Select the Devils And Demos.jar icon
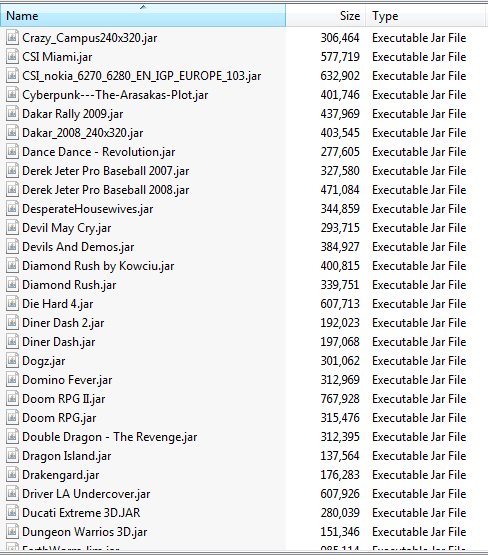Viewport: 488px width, 556px height. click(12, 247)
